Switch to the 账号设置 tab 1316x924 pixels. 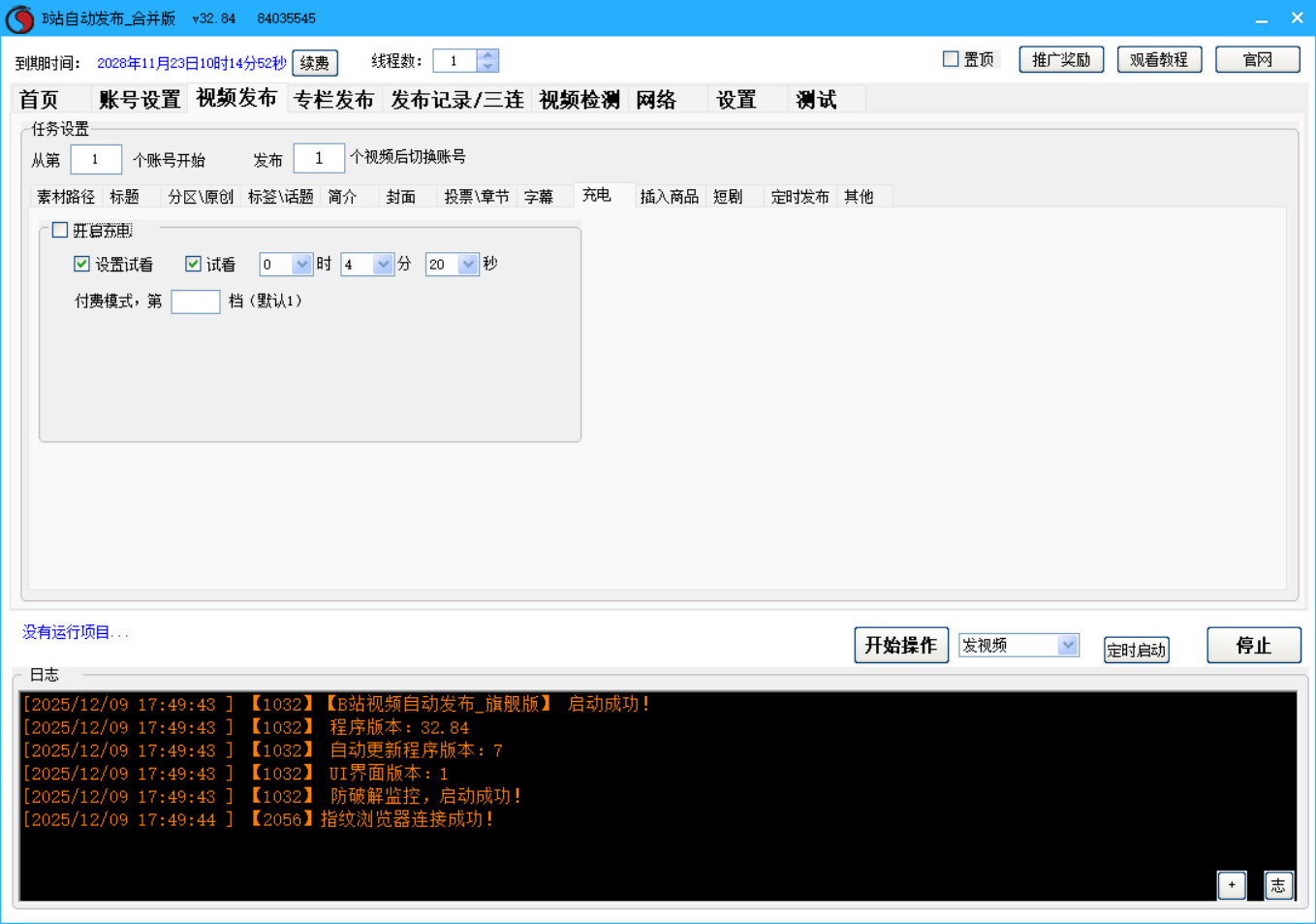140,100
